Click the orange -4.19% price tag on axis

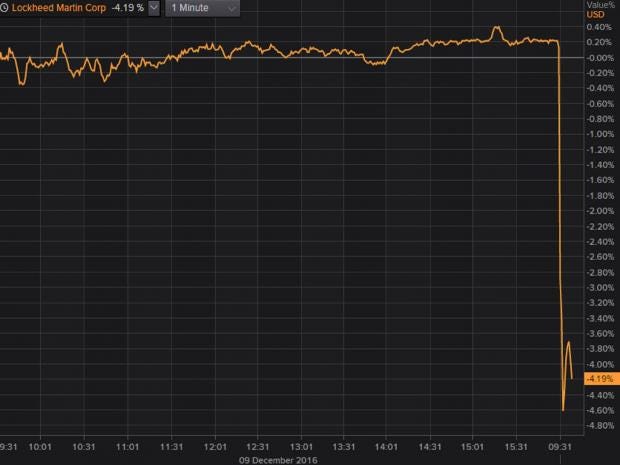(598, 379)
